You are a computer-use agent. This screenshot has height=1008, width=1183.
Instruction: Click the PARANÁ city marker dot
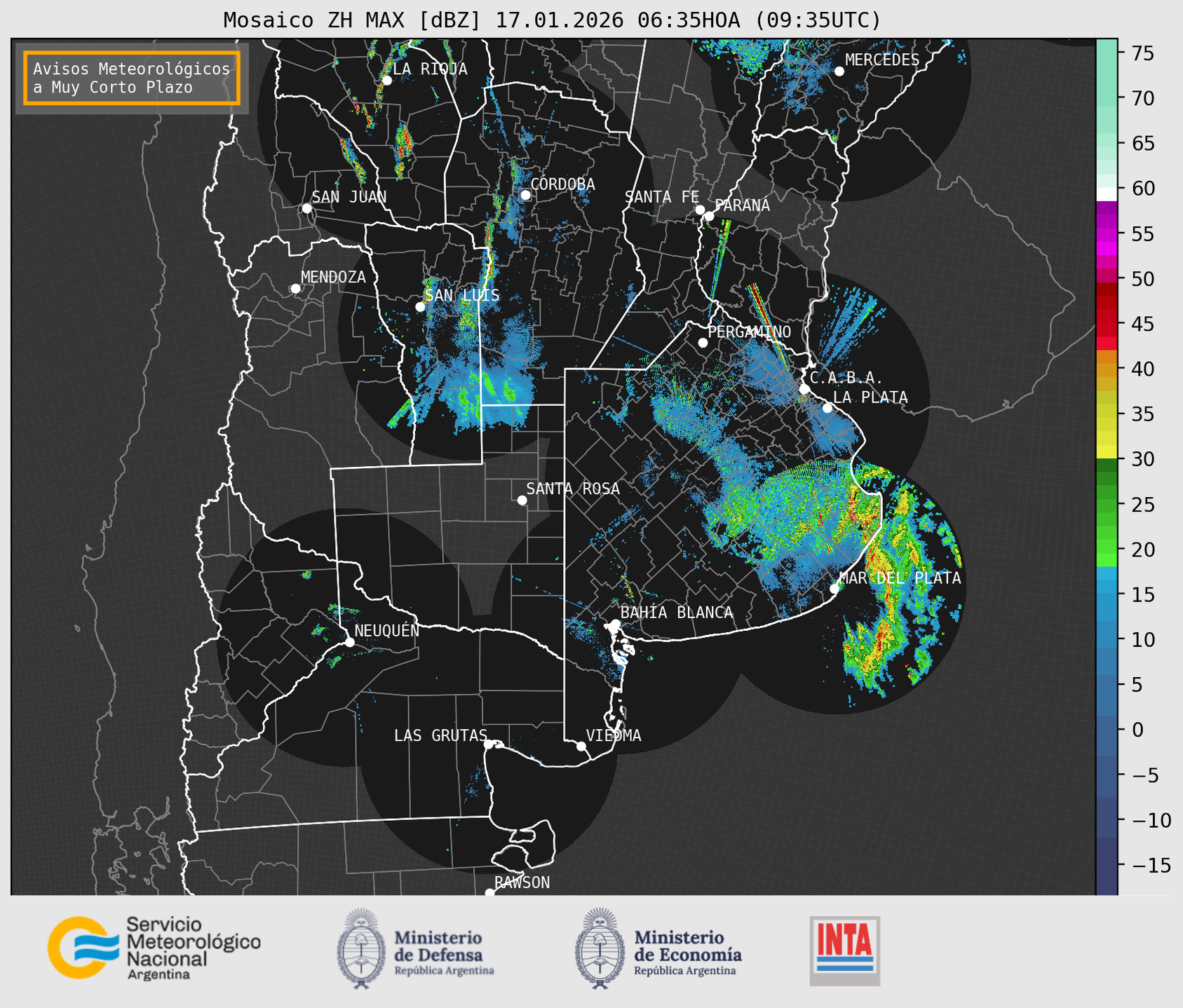(x=709, y=216)
